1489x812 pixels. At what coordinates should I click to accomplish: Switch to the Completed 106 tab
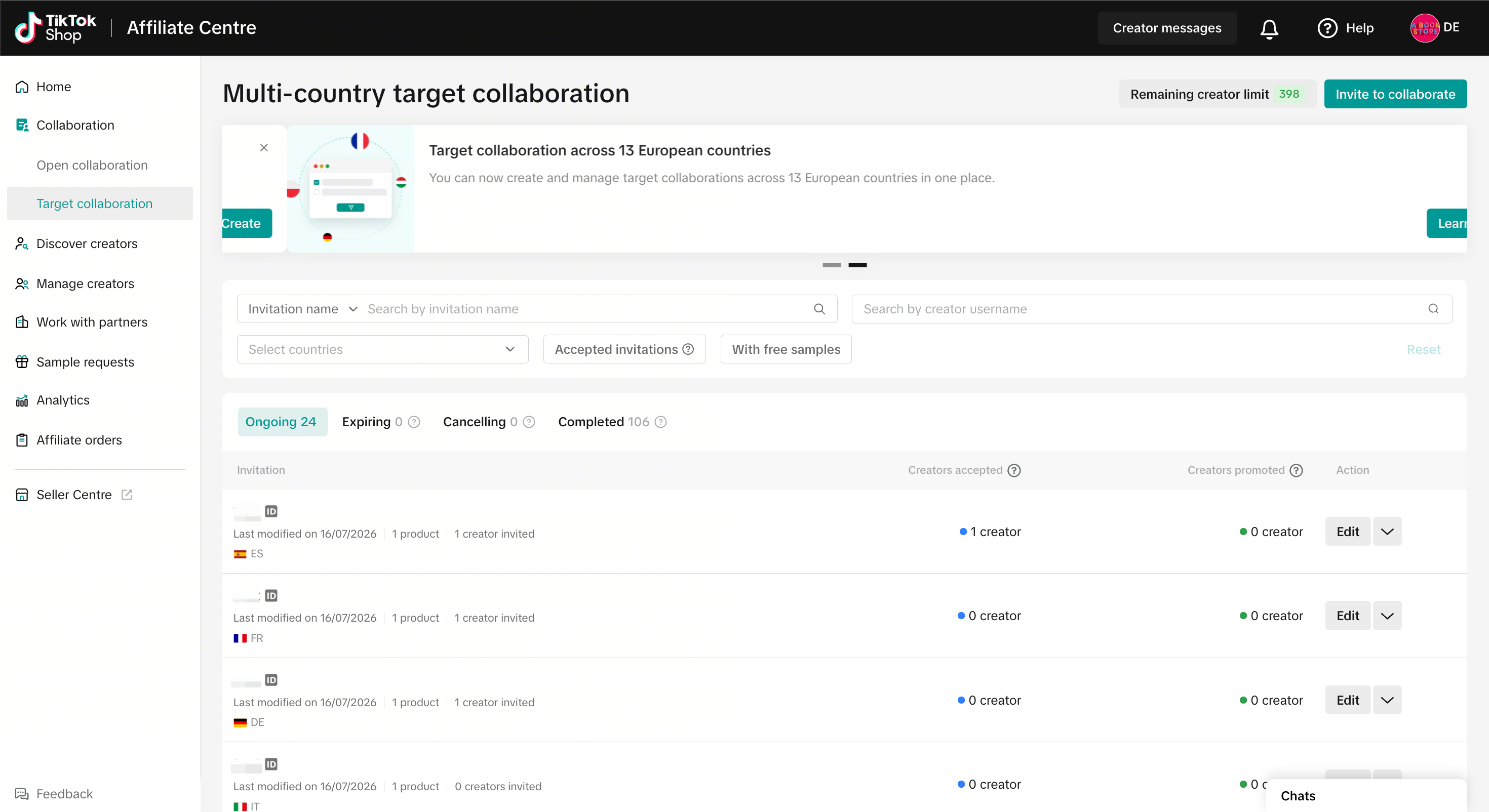(612, 422)
